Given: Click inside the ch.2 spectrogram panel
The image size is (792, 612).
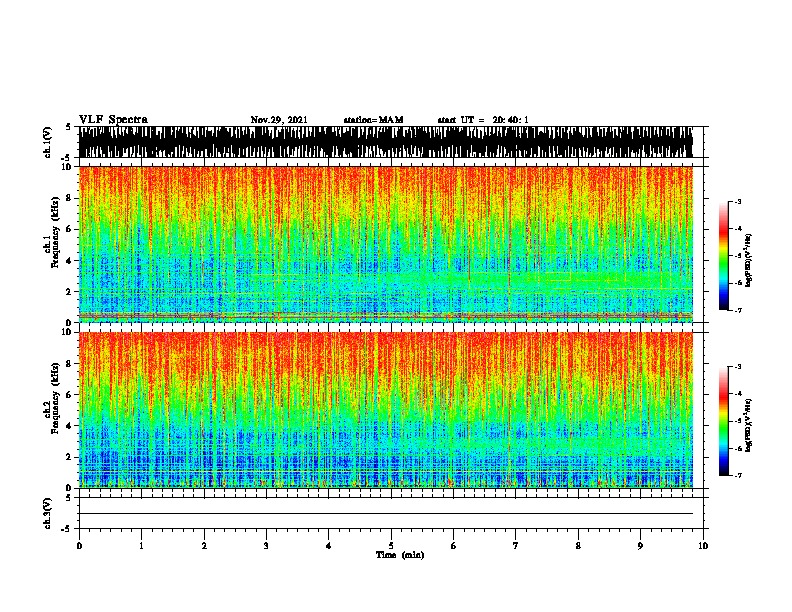Looking at the screenshot, I should [386, 410].
